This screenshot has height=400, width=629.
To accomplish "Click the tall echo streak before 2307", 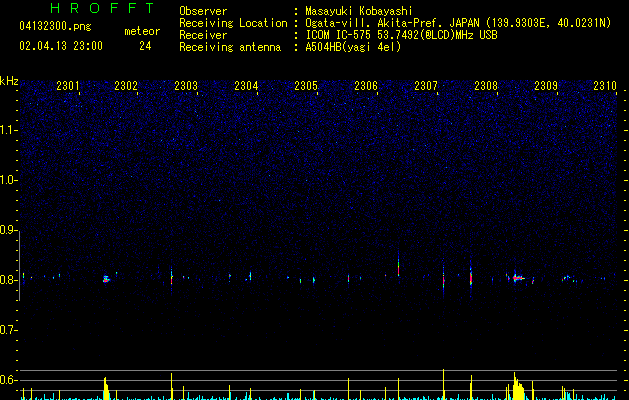I will coord(398,264).
